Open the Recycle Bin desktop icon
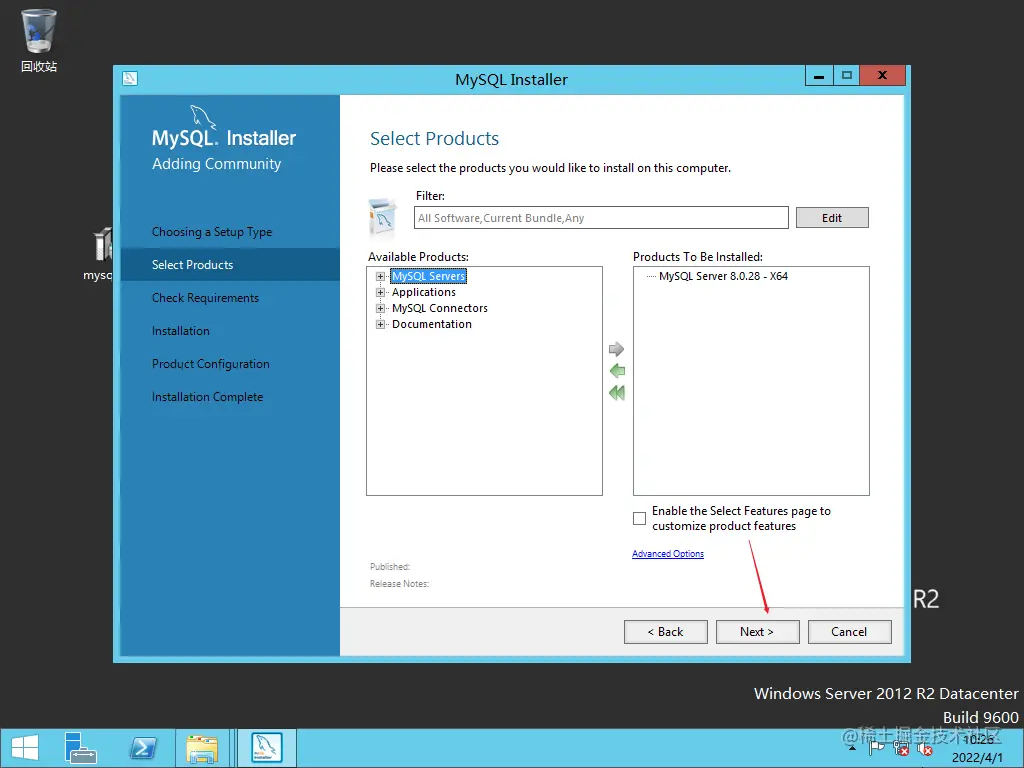Image resolution: width=1024 pixels, height=768 pixels. pos(39,40)
